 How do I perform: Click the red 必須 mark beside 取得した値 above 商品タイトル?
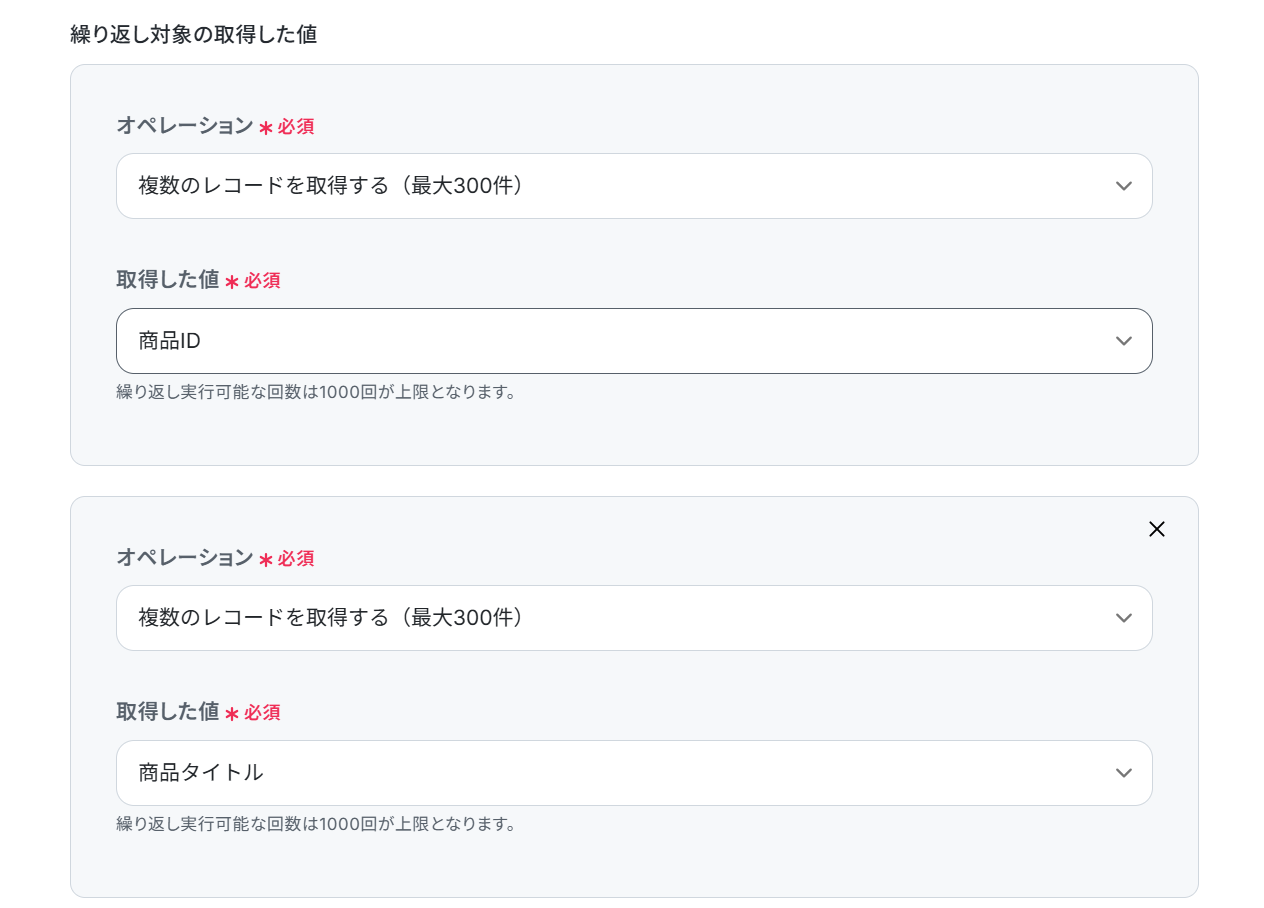[262, 713]
